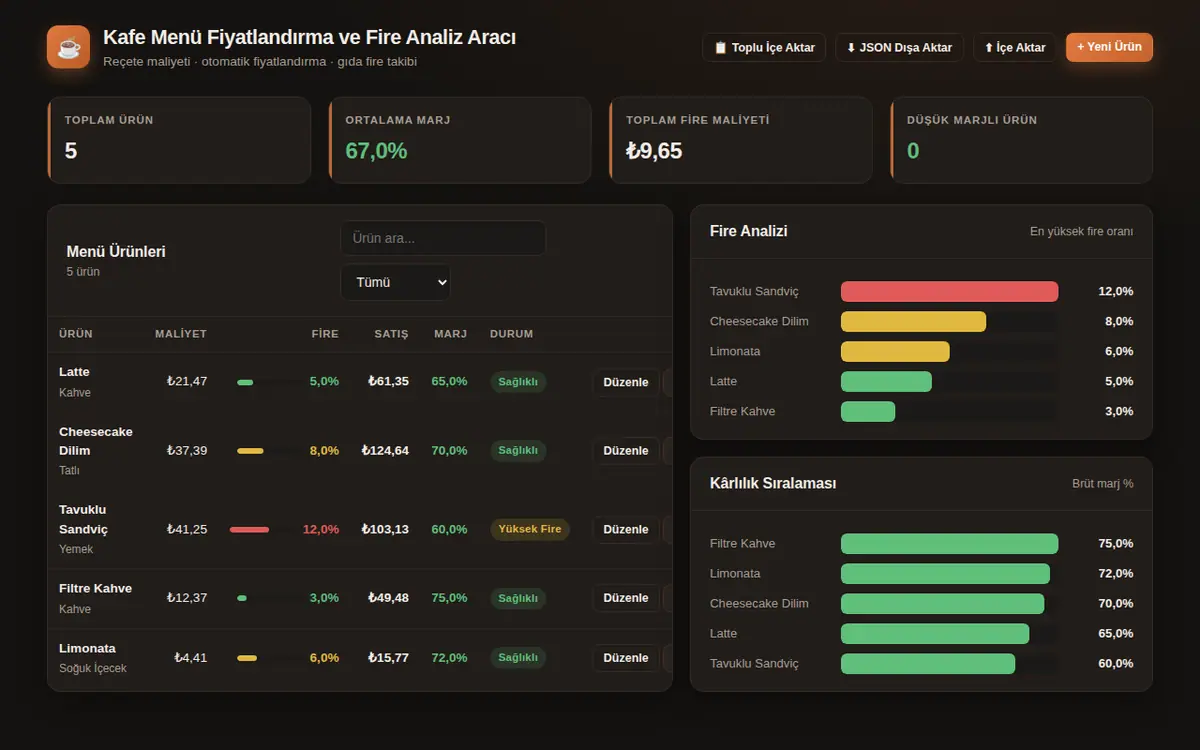Viewport: 1200px width, 750px height.
Task: Focus the Ürün ara search field
Action: (443, 238)
